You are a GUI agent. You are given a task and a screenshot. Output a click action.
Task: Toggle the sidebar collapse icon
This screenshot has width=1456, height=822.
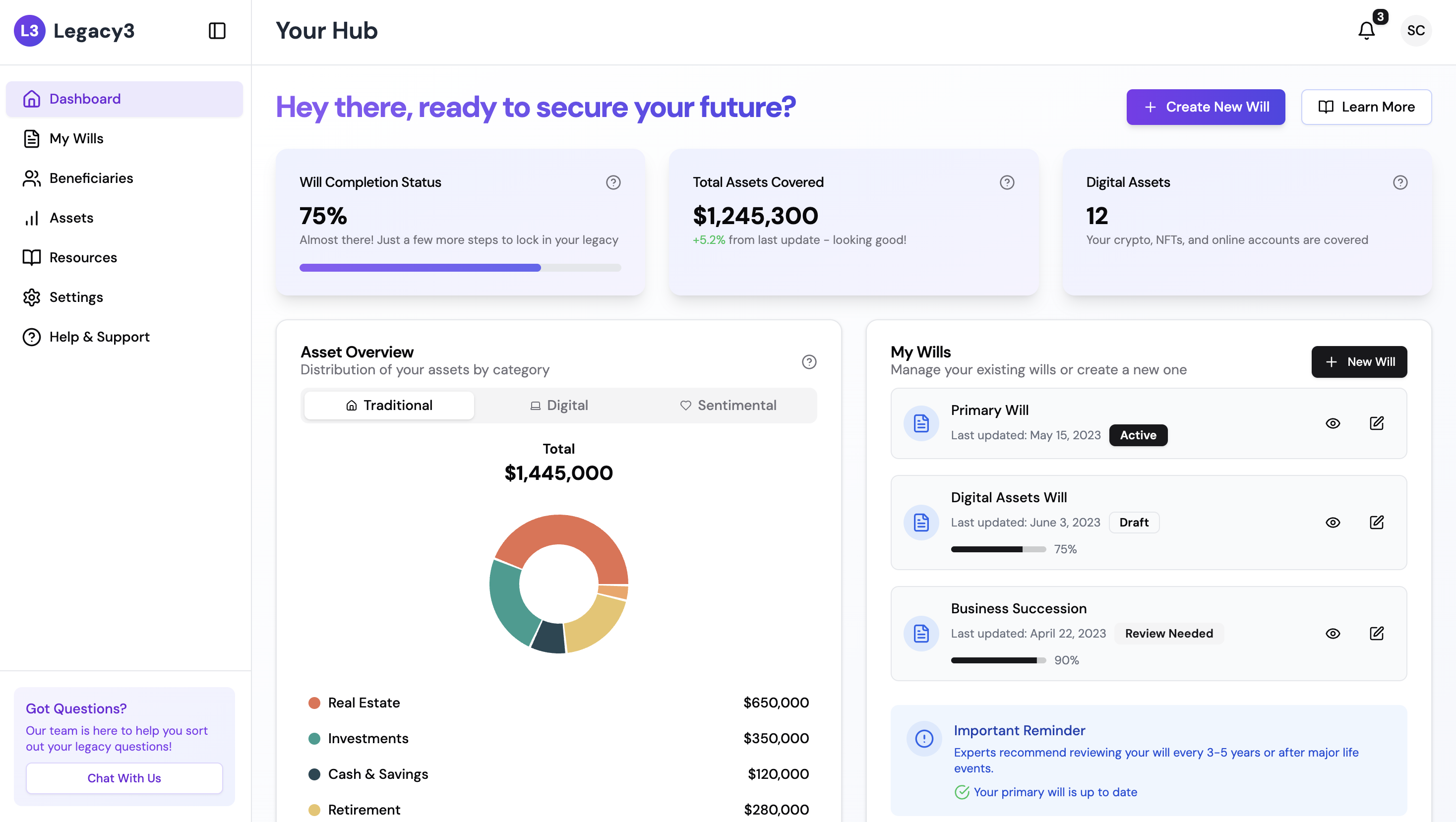[x=217, y=31]
